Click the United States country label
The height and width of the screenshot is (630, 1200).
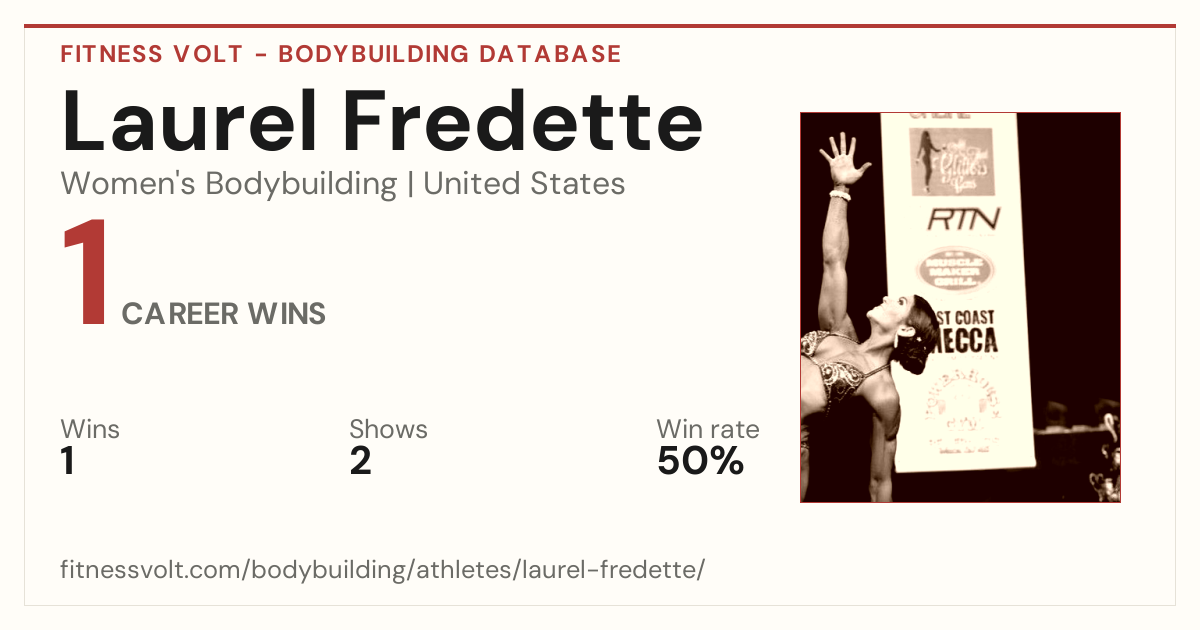click(524, 184)
